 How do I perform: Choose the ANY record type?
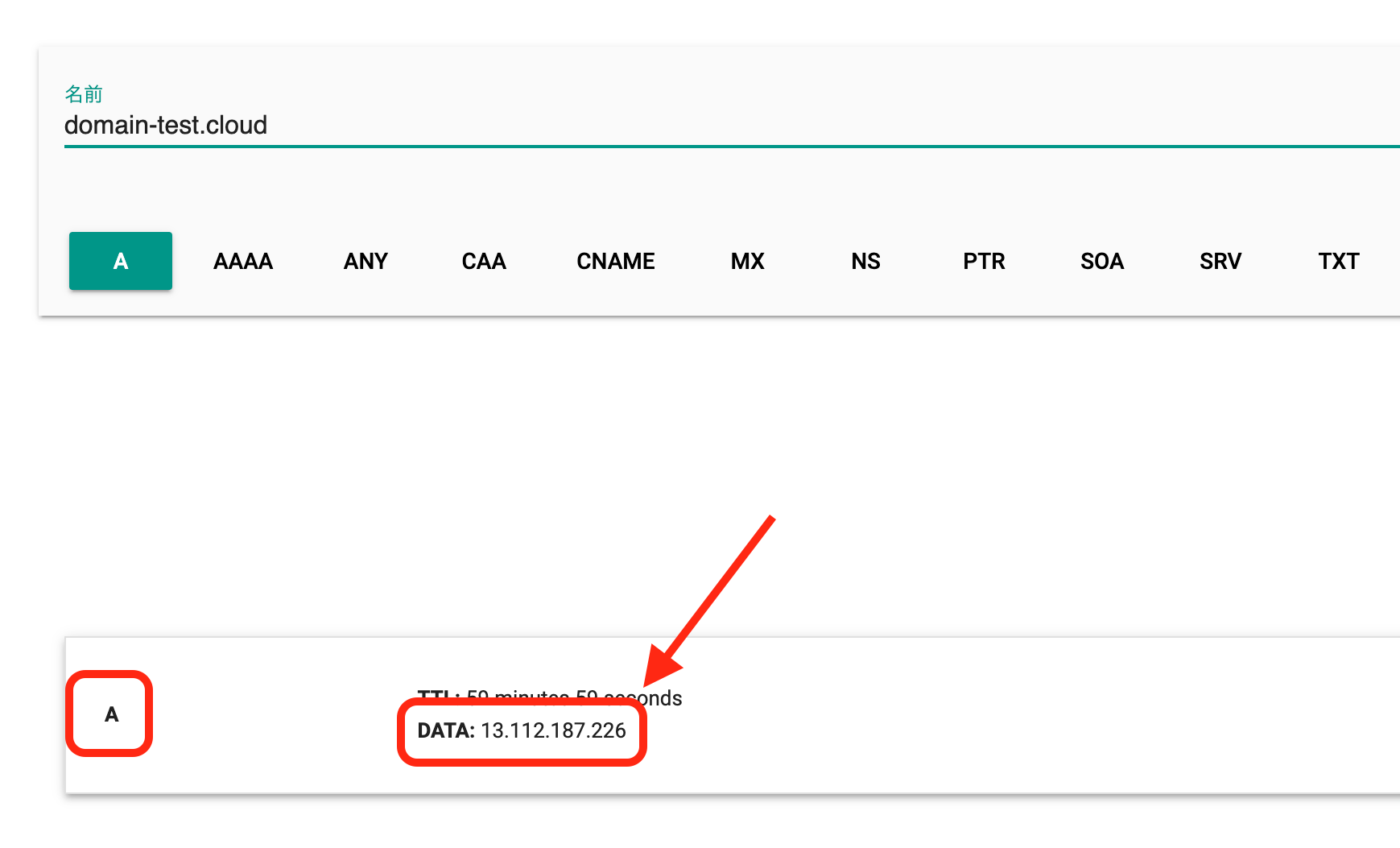365,261
